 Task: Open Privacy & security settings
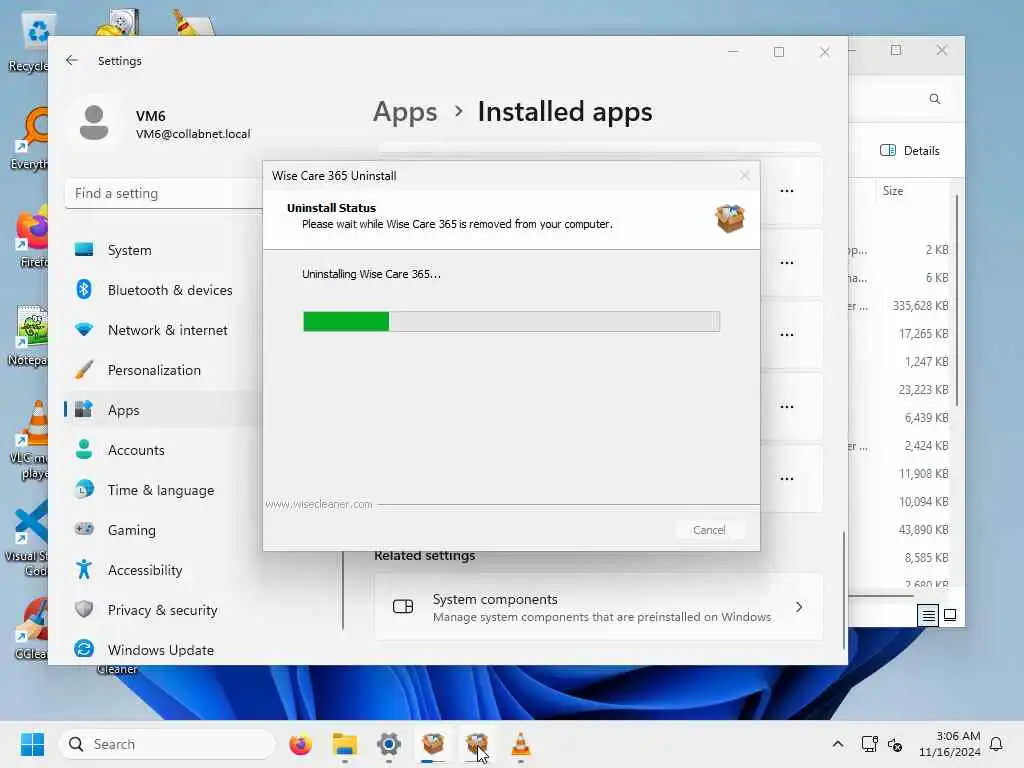[x=163, y=609]
